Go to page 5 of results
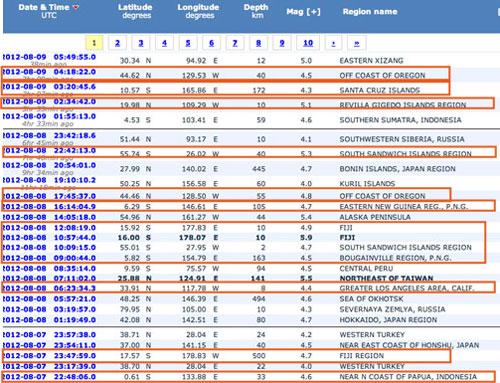Screen dimensions: 500x383 [x=188, y=43]
